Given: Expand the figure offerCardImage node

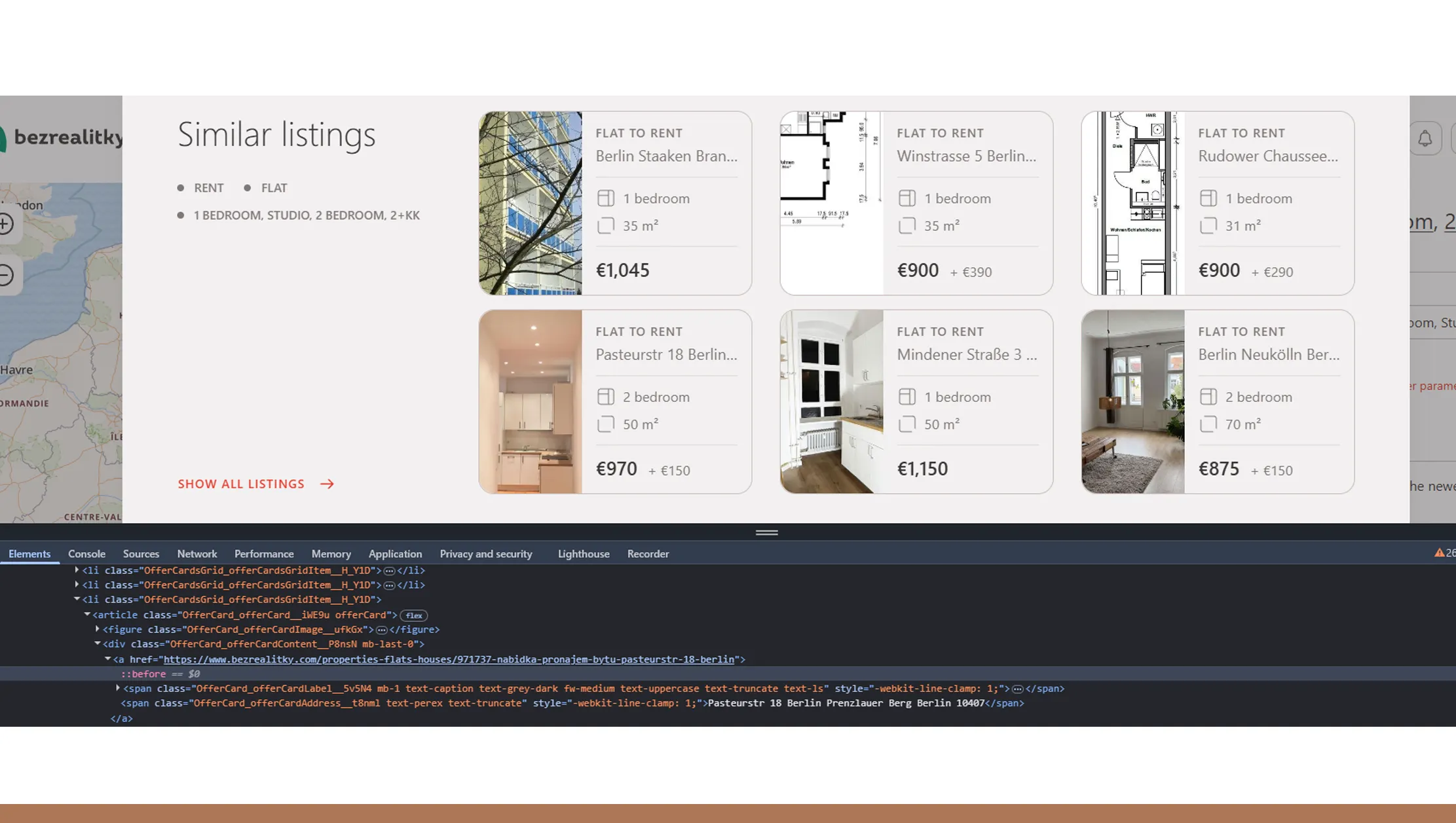Looking at the screenshot, I should (98, 629).
